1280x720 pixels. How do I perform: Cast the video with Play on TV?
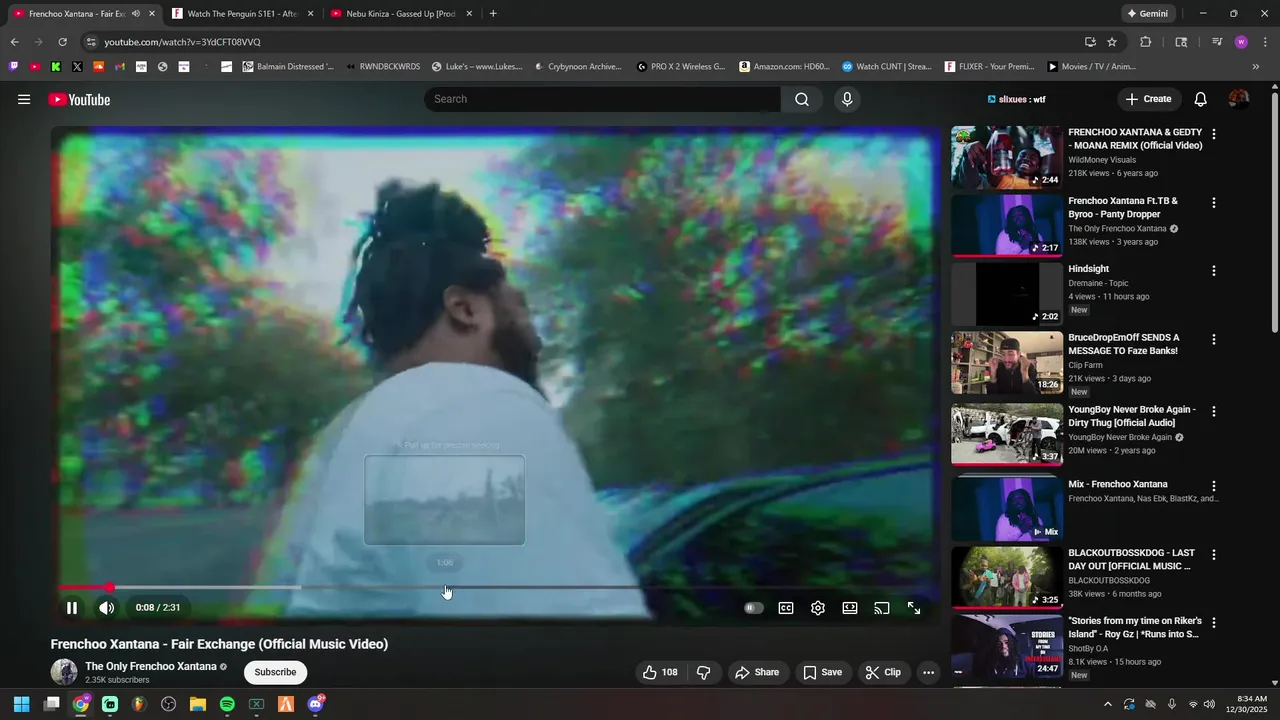pos(882,608)
